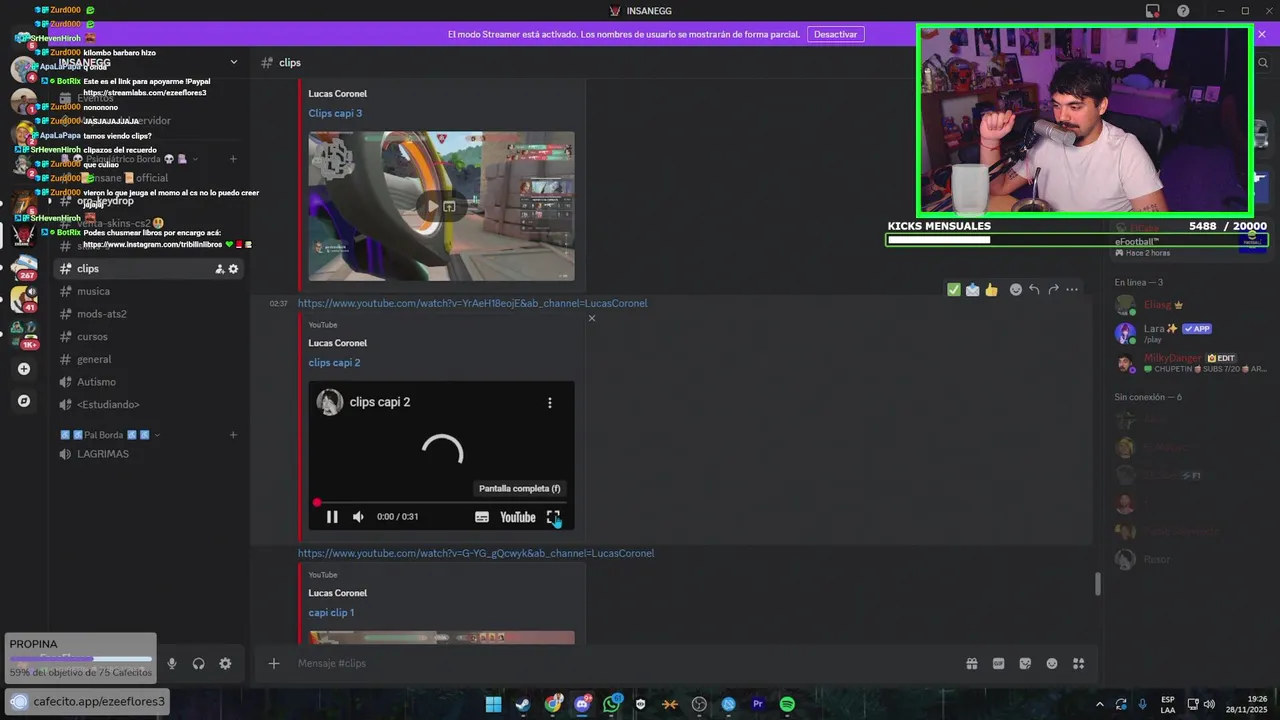Show hidden system tray icons
1280x720 pixels.
click(x=1099, y=704)
